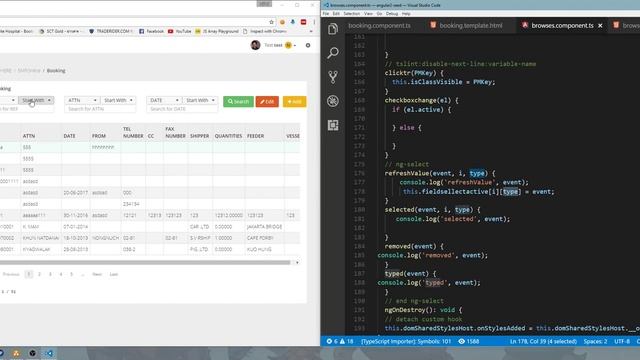The image size is (640, 360).
Task: Click the table's horizontal scrollbar
Action: 145,262
